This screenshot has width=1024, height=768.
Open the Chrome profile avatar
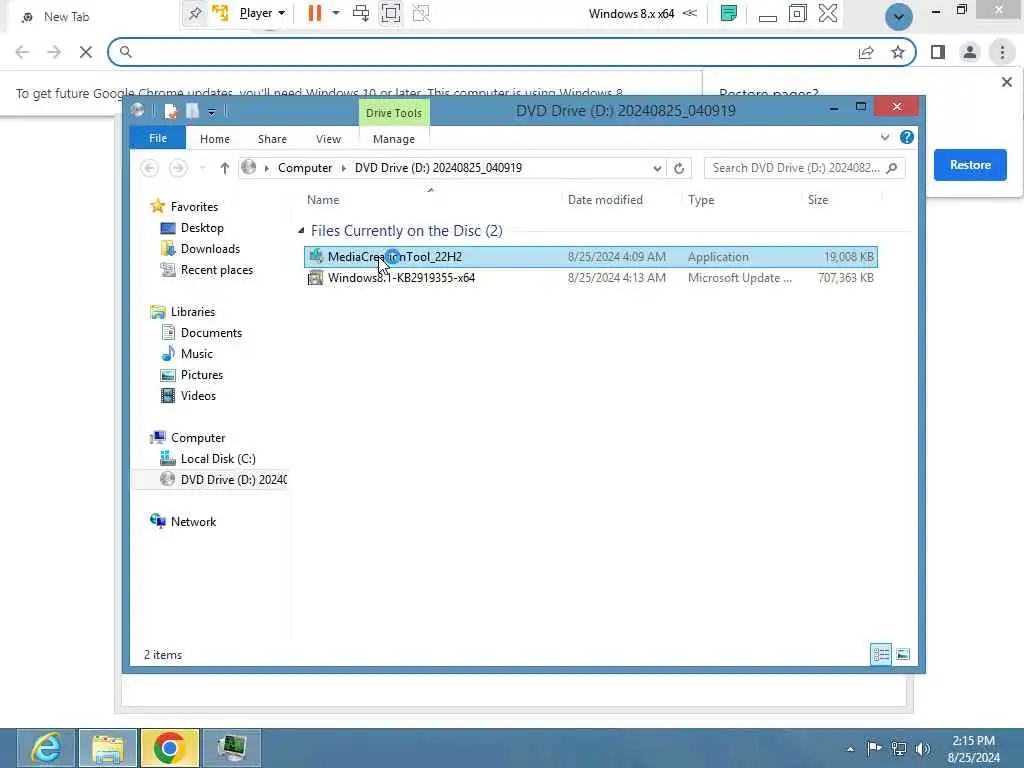[x=970, y=52]
